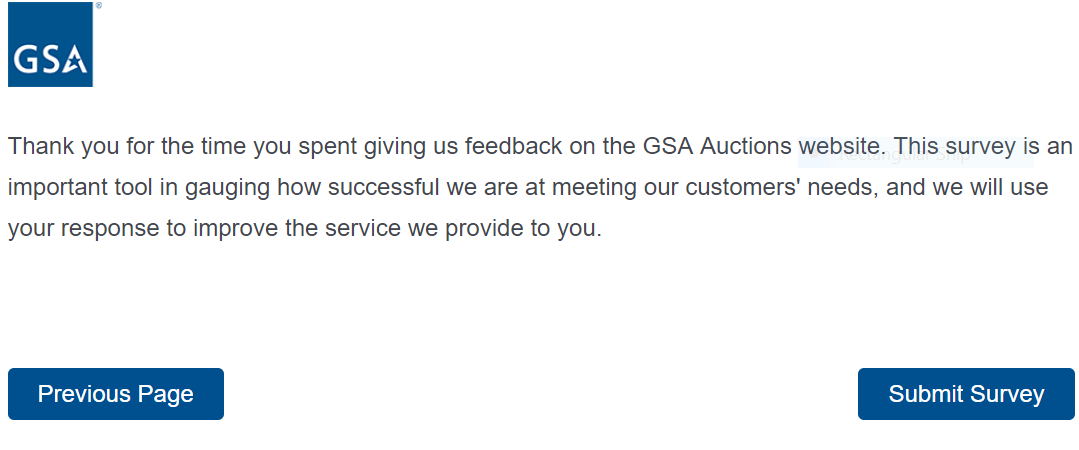The width and height of the screenshot is (1079, 450).
Task: Go back with the Previous Page button
Action: 116,394
